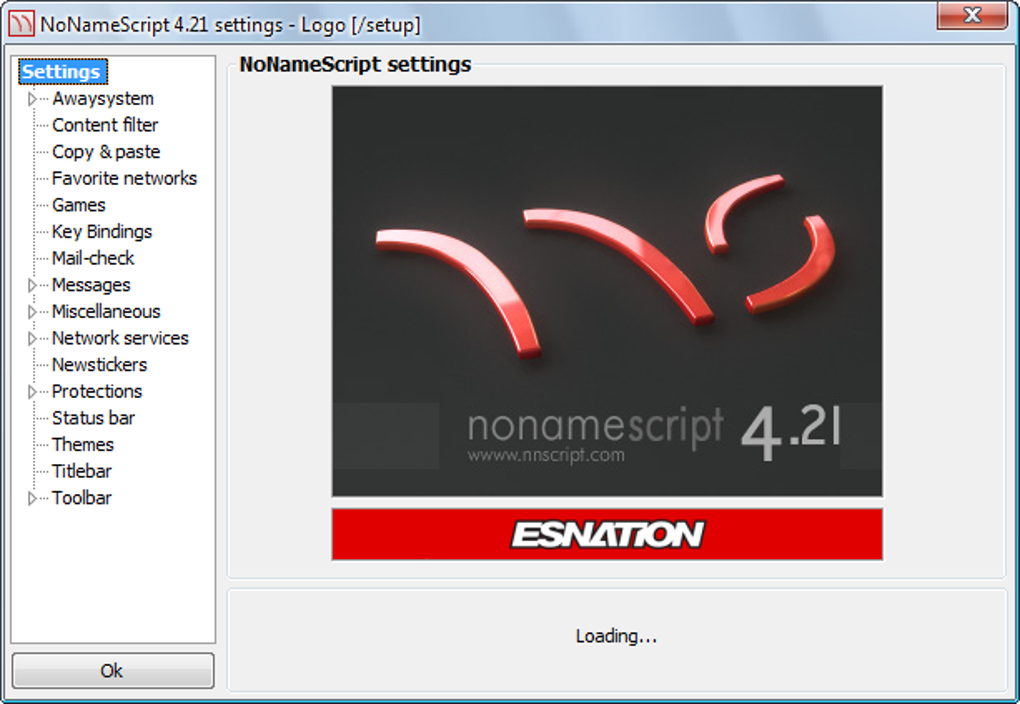The height and width of the screenshot is (704, 1020).
Task: Open Toolbar settings page
Action: coord(81,498)
